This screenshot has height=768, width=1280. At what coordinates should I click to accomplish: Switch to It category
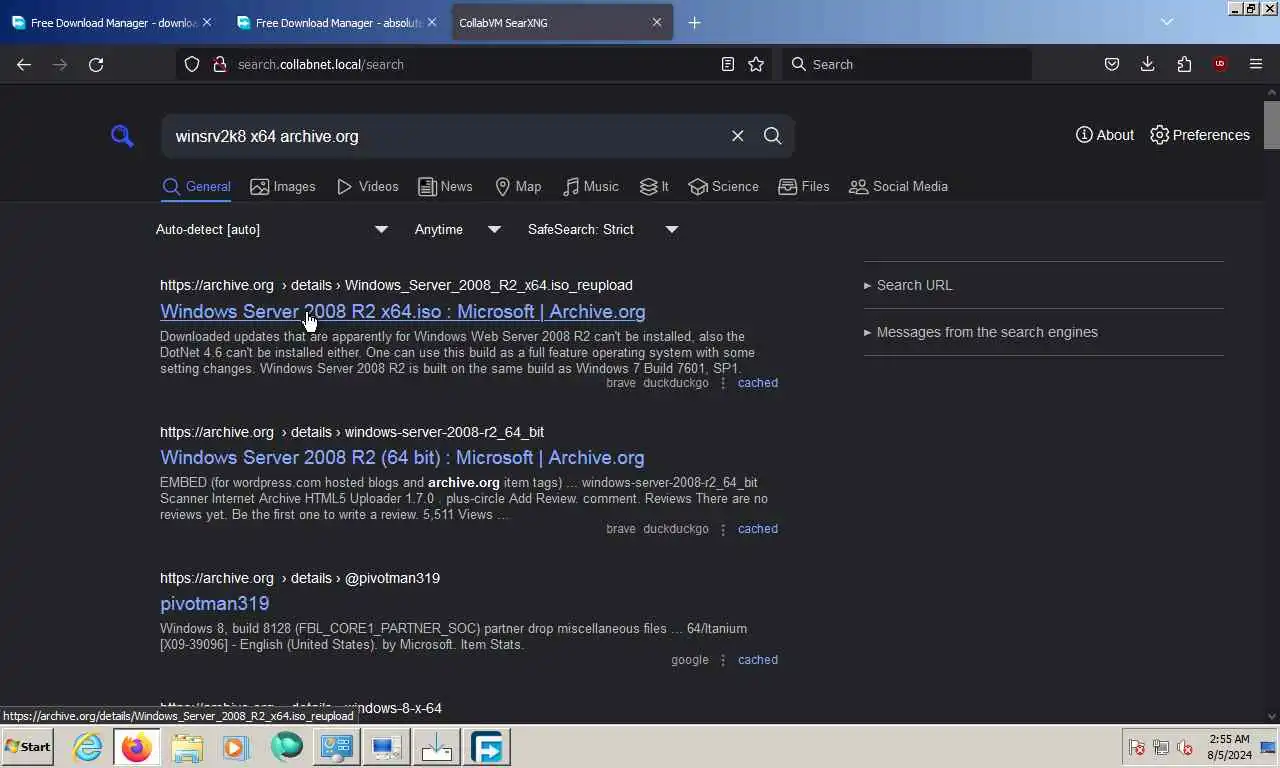(654, 187)
